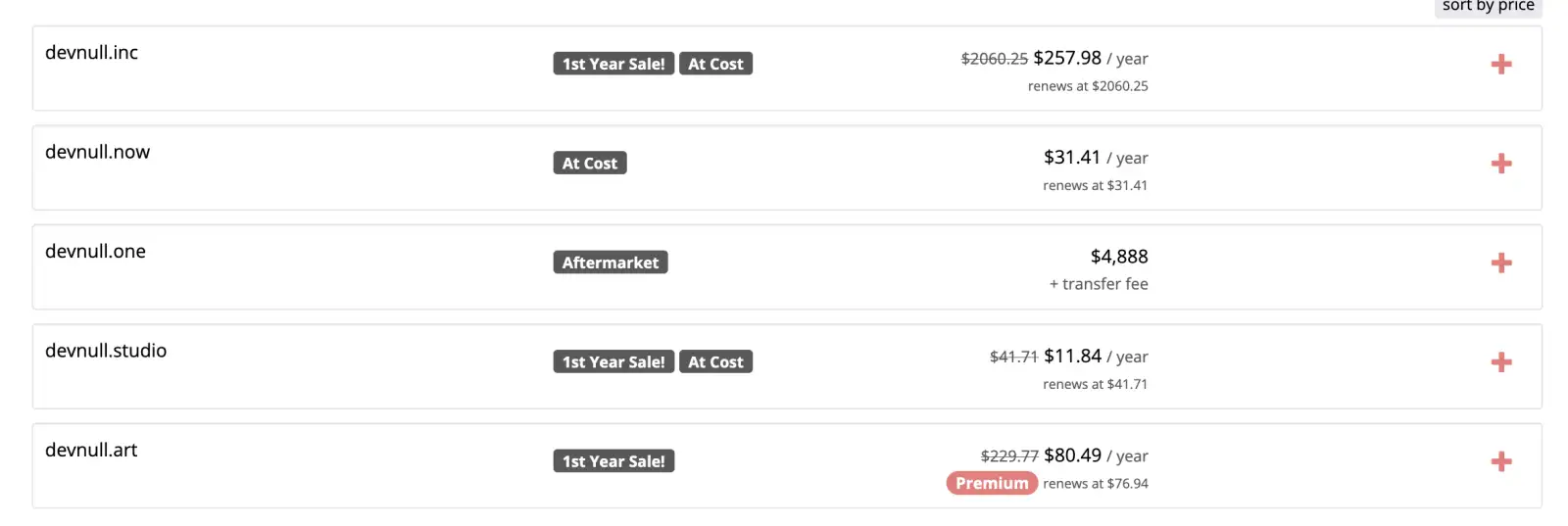This screenshot has width=1568, height=526.
Task: Select the devnull.now domain name
Action: click(x=97, y=152)
